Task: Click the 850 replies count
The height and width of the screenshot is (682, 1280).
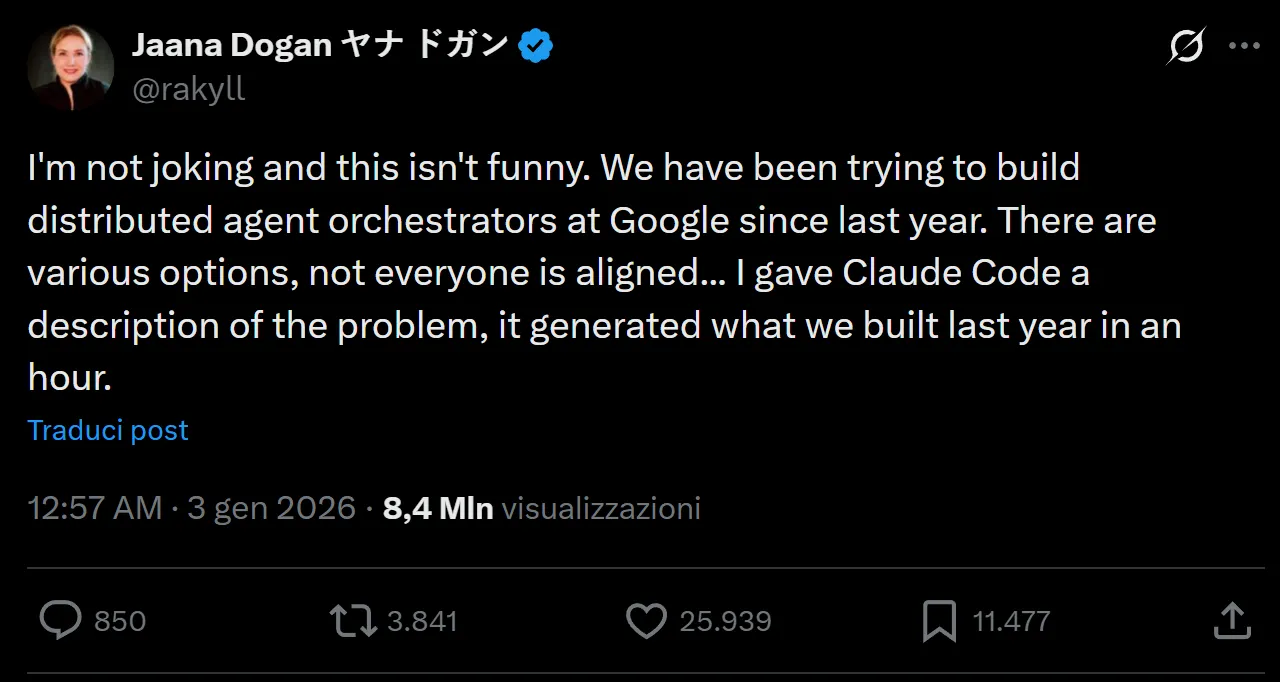Action: click(120, 621)
